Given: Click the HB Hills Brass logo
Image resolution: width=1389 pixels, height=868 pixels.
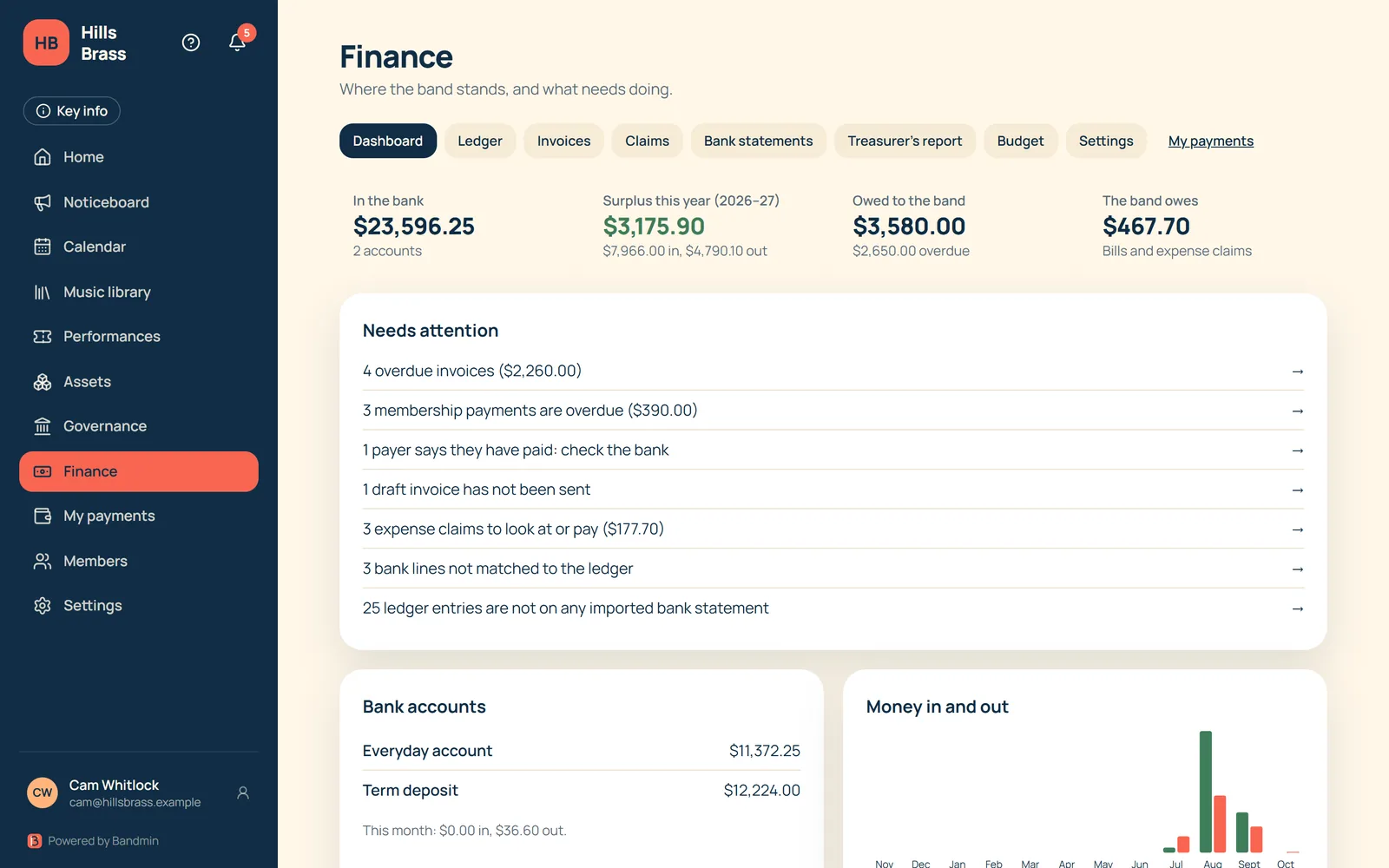Looking at the screenshot, I should [x=46, y=43].
